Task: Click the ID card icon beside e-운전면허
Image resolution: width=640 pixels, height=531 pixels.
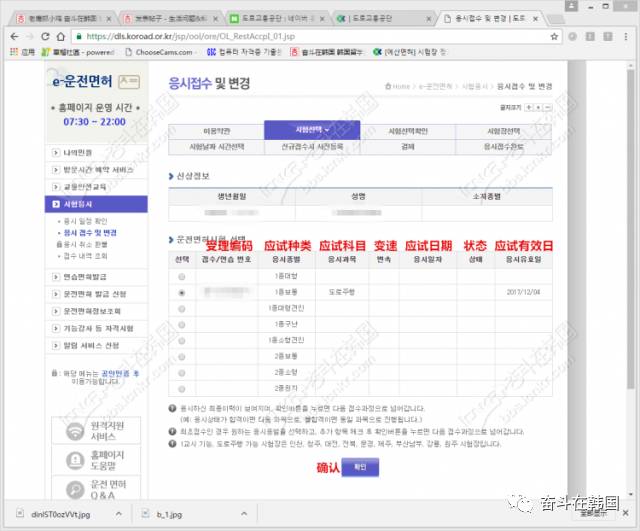Action: pyautogui.click(x=129, y=82)
